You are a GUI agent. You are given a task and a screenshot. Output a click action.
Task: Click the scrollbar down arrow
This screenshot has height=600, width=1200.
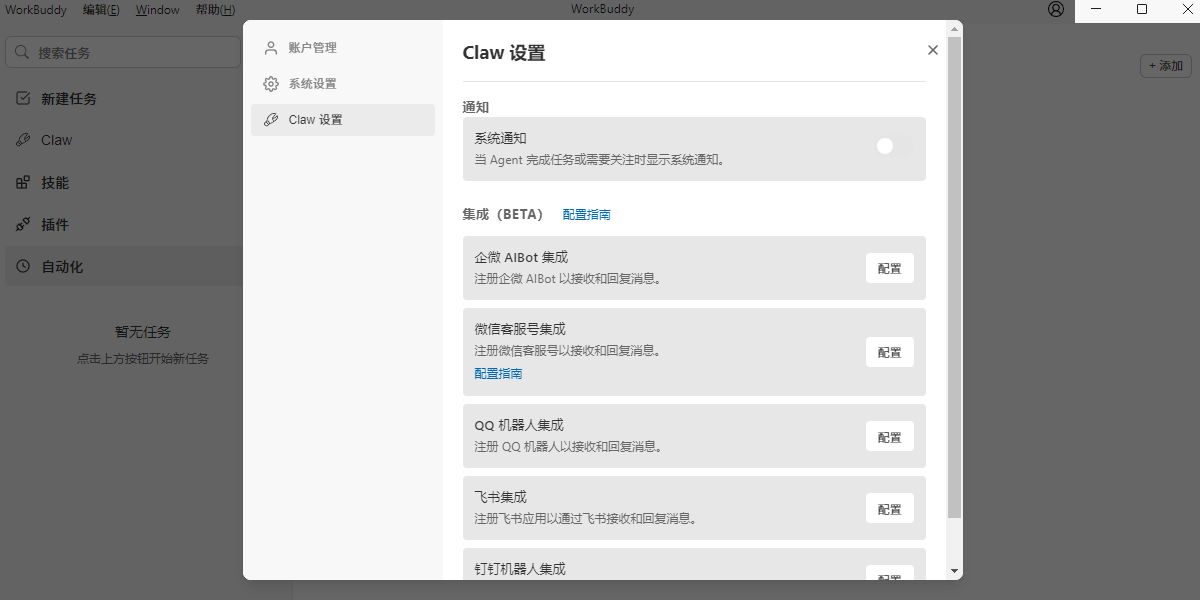(952, 572)
